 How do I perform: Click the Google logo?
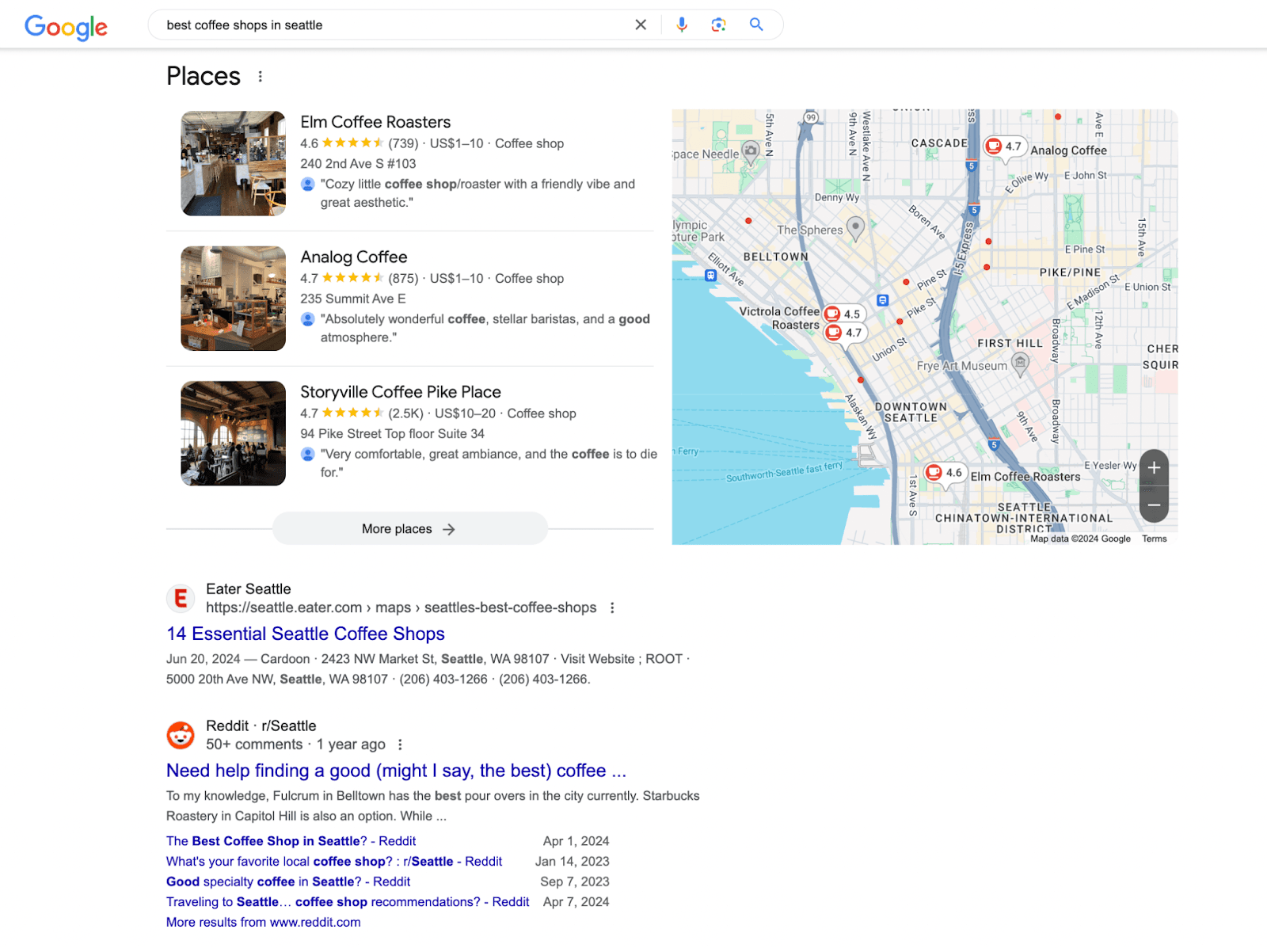(67, 27)
